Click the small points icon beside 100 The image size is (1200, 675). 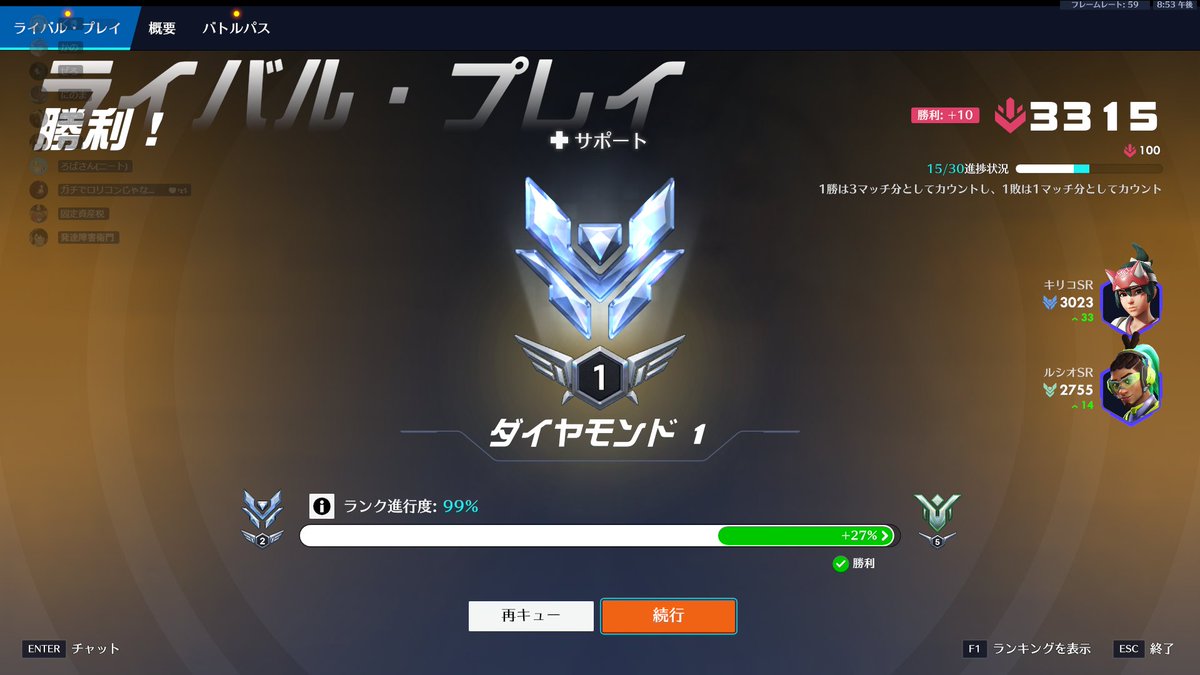pyautogui.click(x=1131, y=150)
